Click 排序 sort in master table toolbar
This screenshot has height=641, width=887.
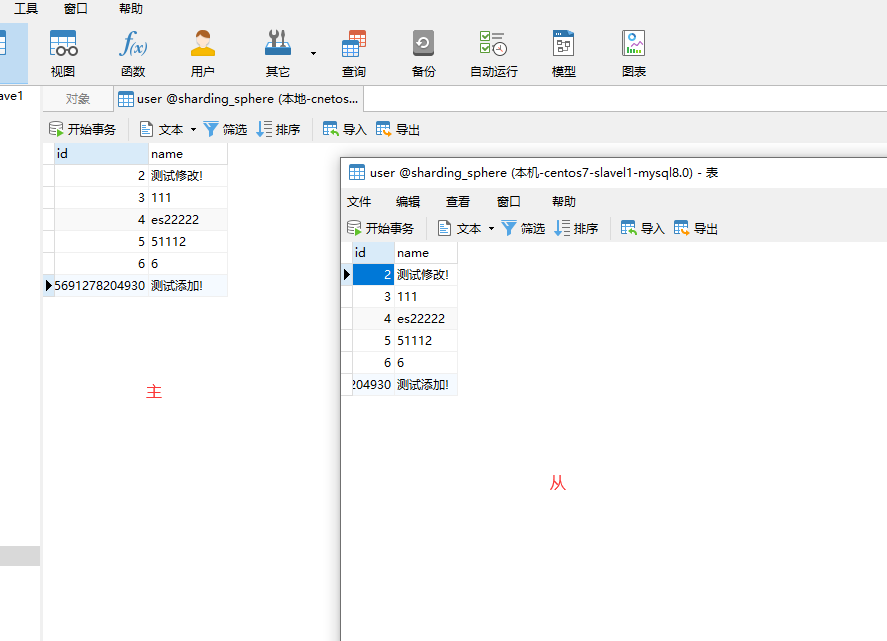coord(278,130)
